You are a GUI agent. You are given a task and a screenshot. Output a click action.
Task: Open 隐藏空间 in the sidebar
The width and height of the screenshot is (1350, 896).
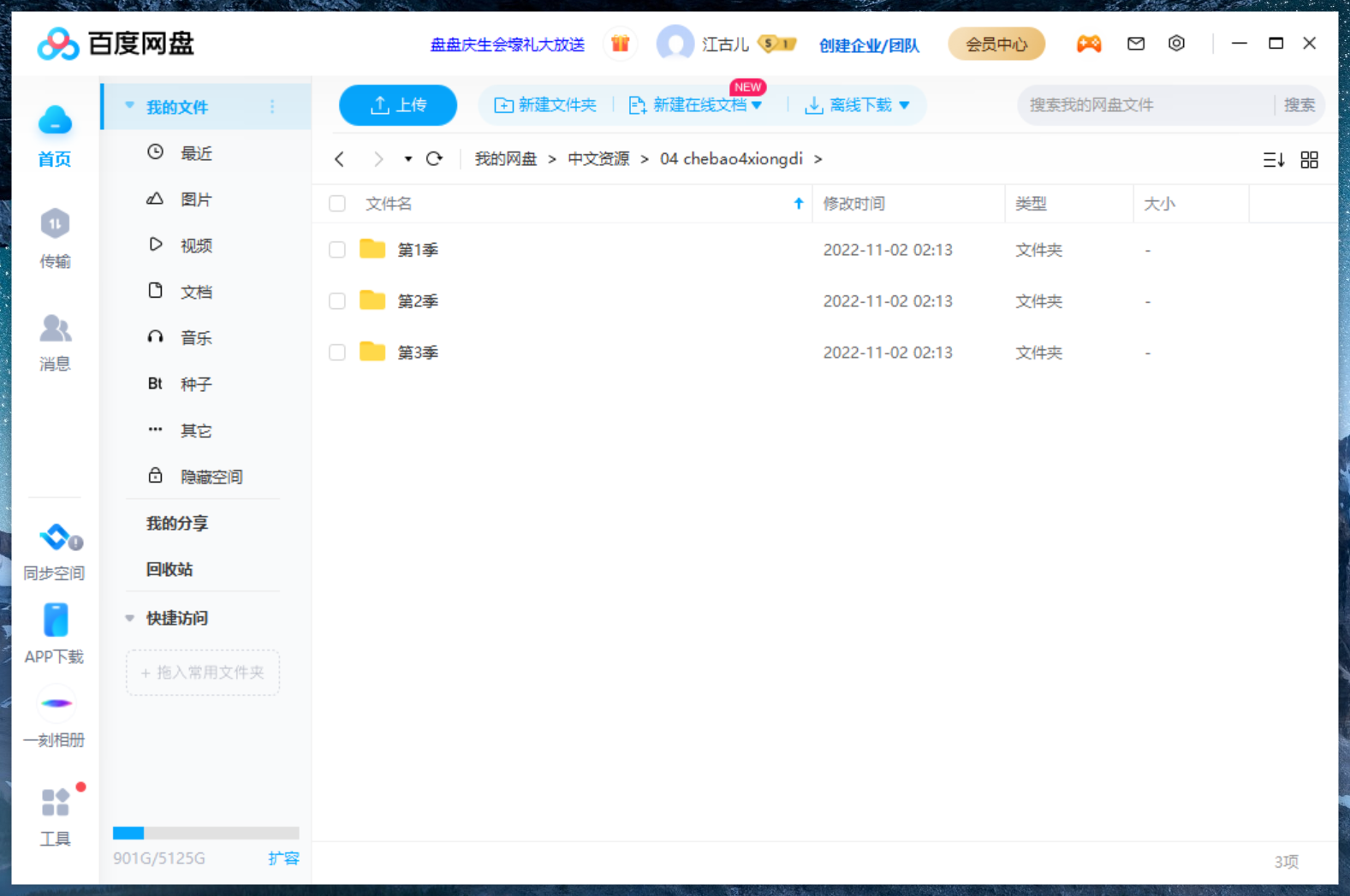pyautogui.click(x=211, y=477)
